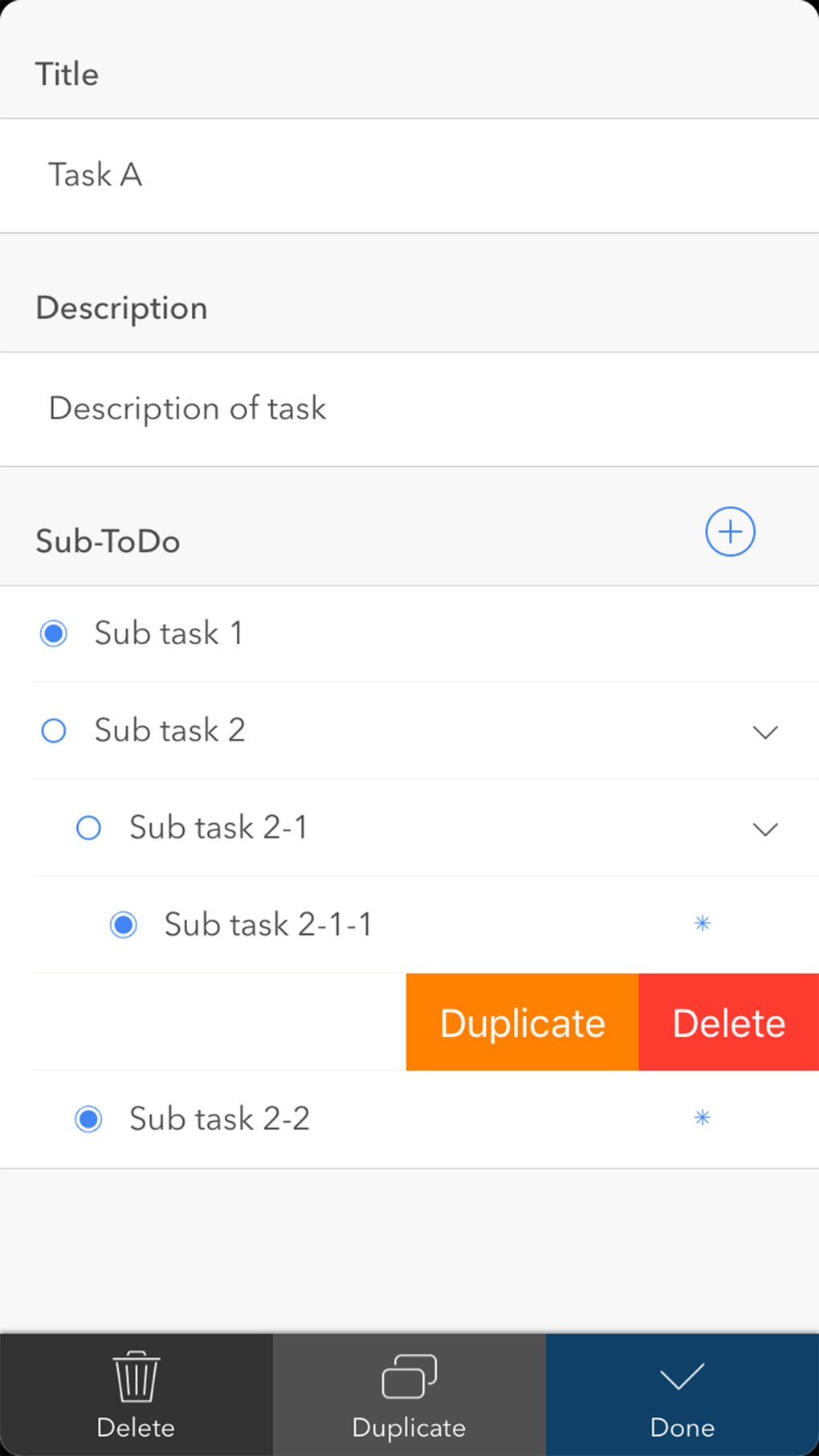Uncheck the Sub task 2-1-1 radio button
The width and height of the screenshot is (819, 1456).
click(x=124, y=925)
